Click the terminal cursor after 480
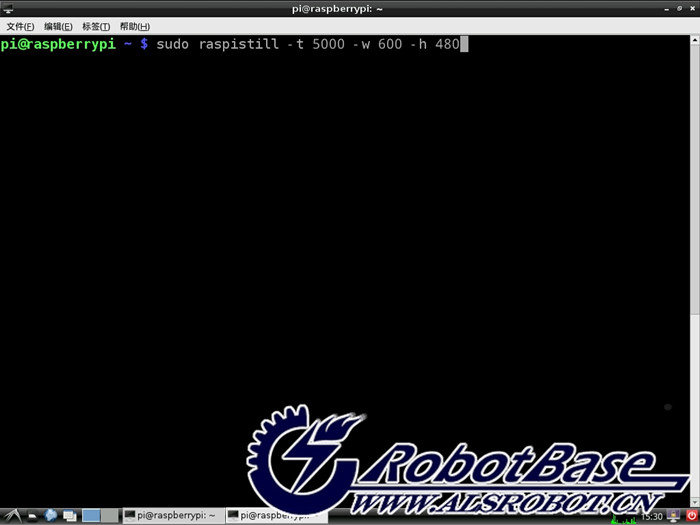Viewport: 700px width, 525px height. coord(464,44)
